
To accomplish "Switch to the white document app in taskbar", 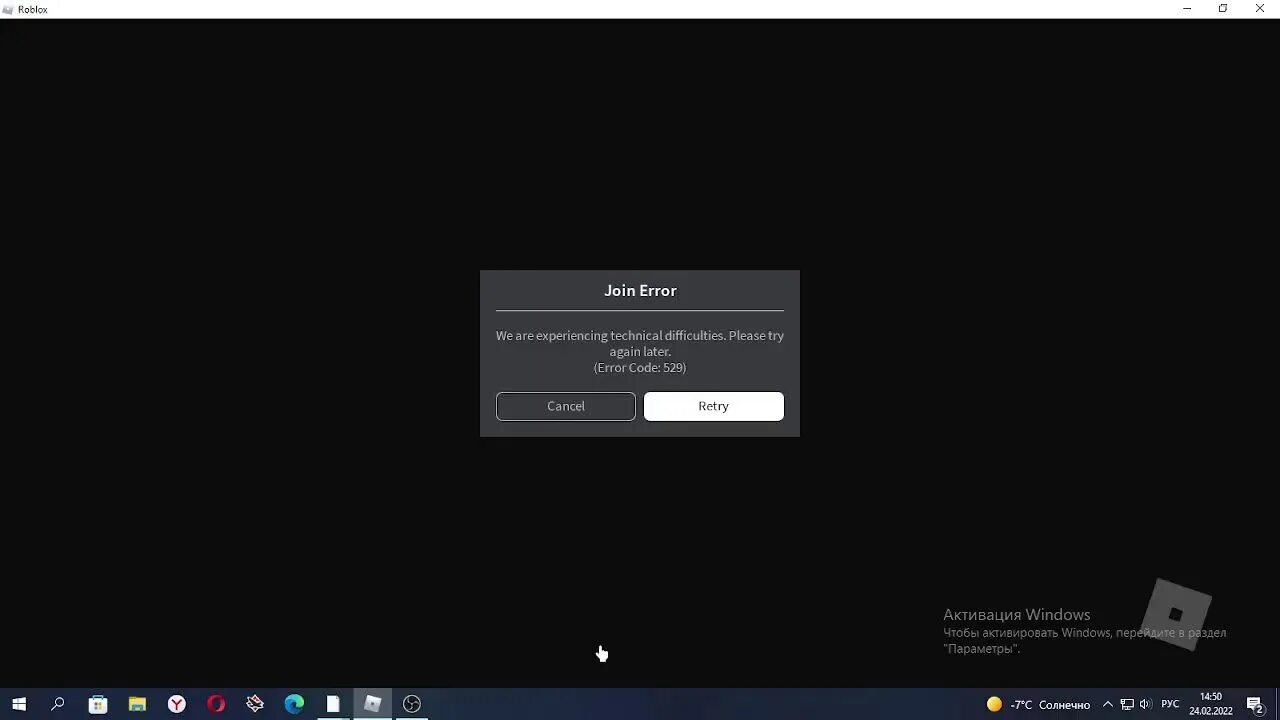I will click(333, 704).
